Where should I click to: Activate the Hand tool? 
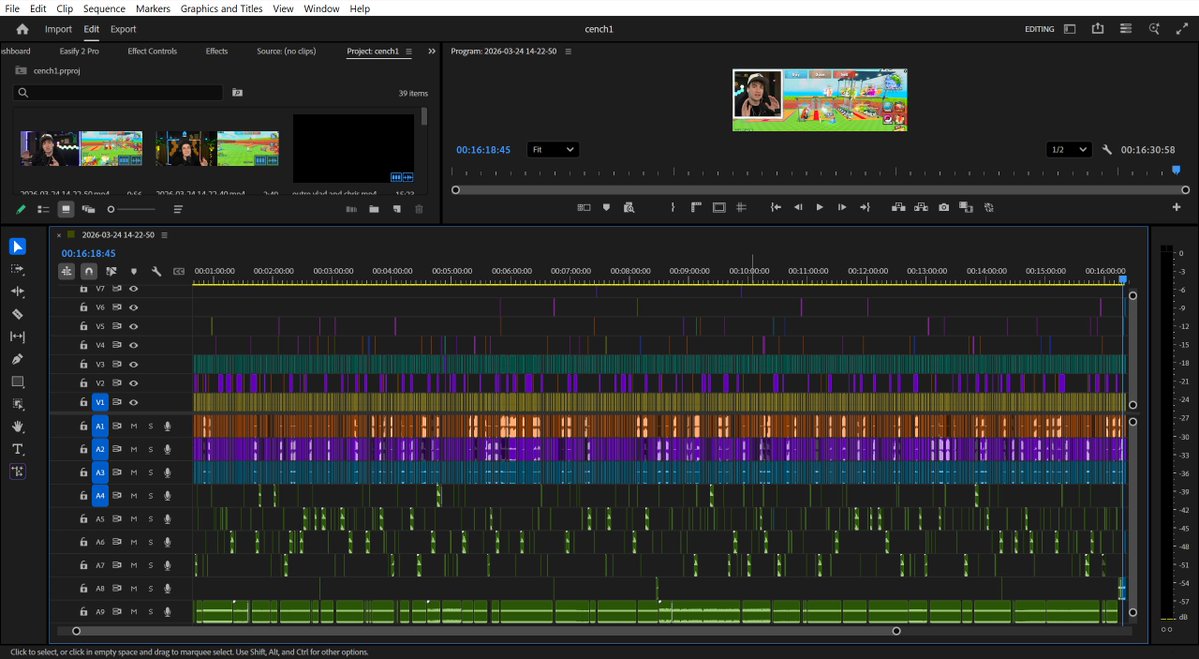coord(17,426)
